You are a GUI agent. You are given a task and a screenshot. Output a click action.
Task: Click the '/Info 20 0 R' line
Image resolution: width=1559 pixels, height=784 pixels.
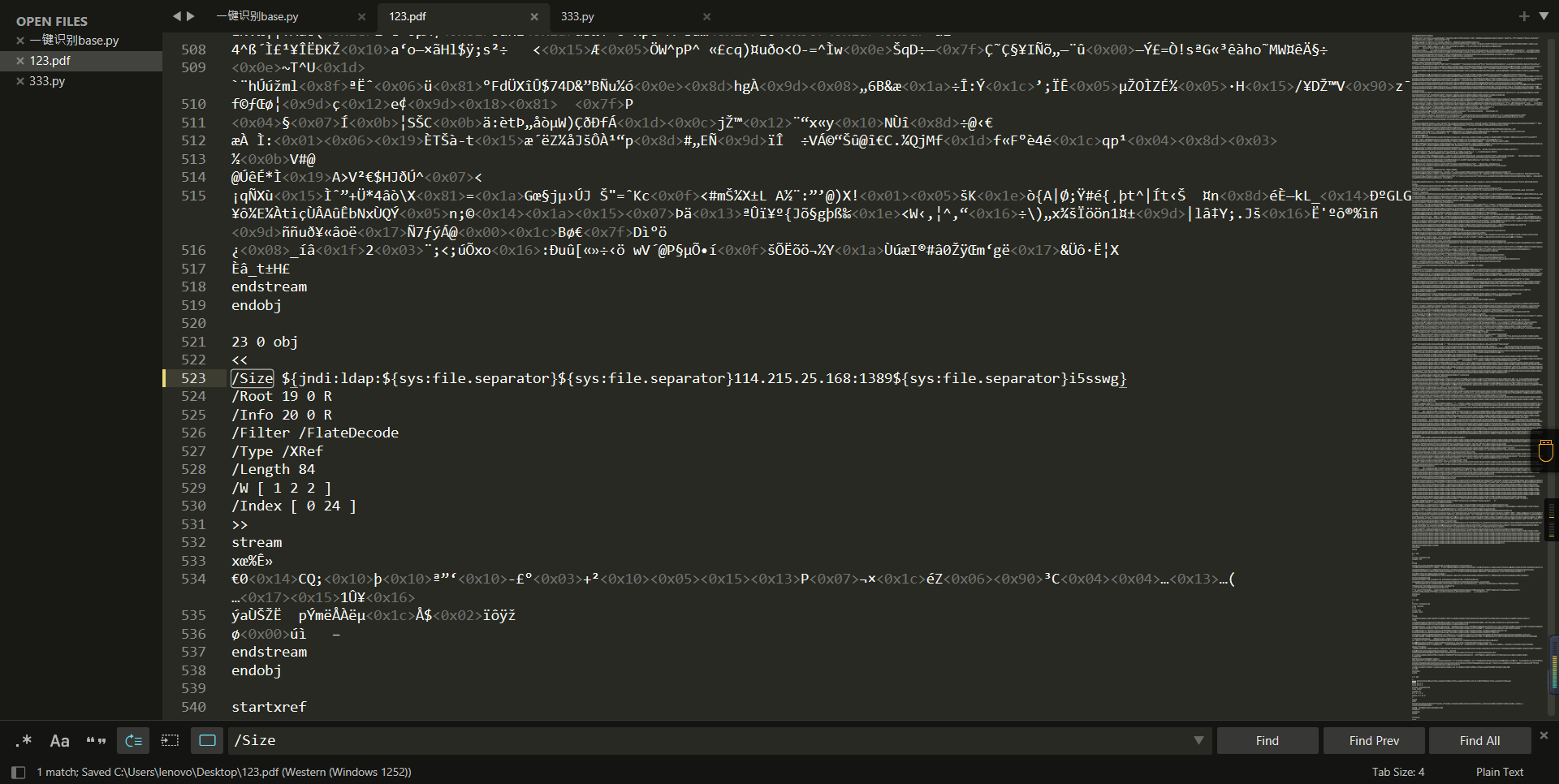282,415
